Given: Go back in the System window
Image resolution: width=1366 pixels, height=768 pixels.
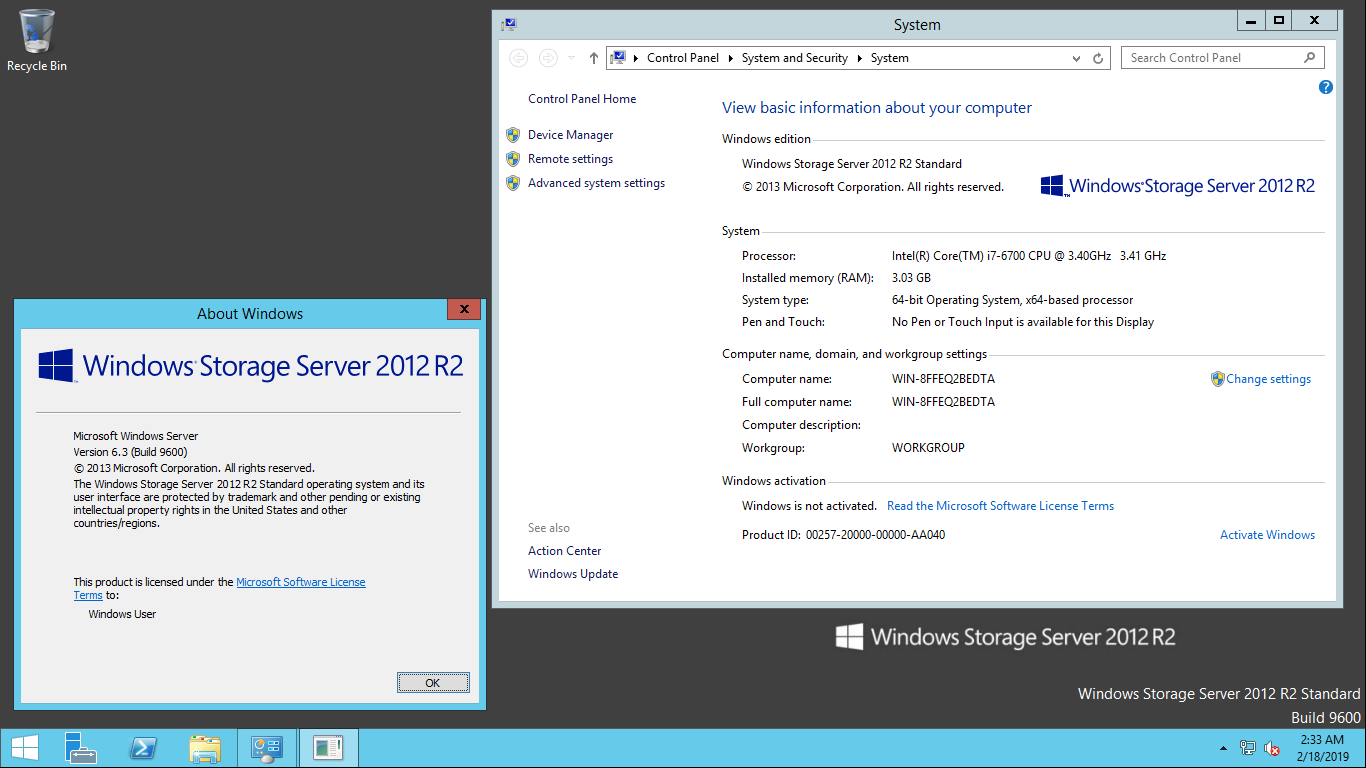Looking at the screenshot, I should click(518, 58).
